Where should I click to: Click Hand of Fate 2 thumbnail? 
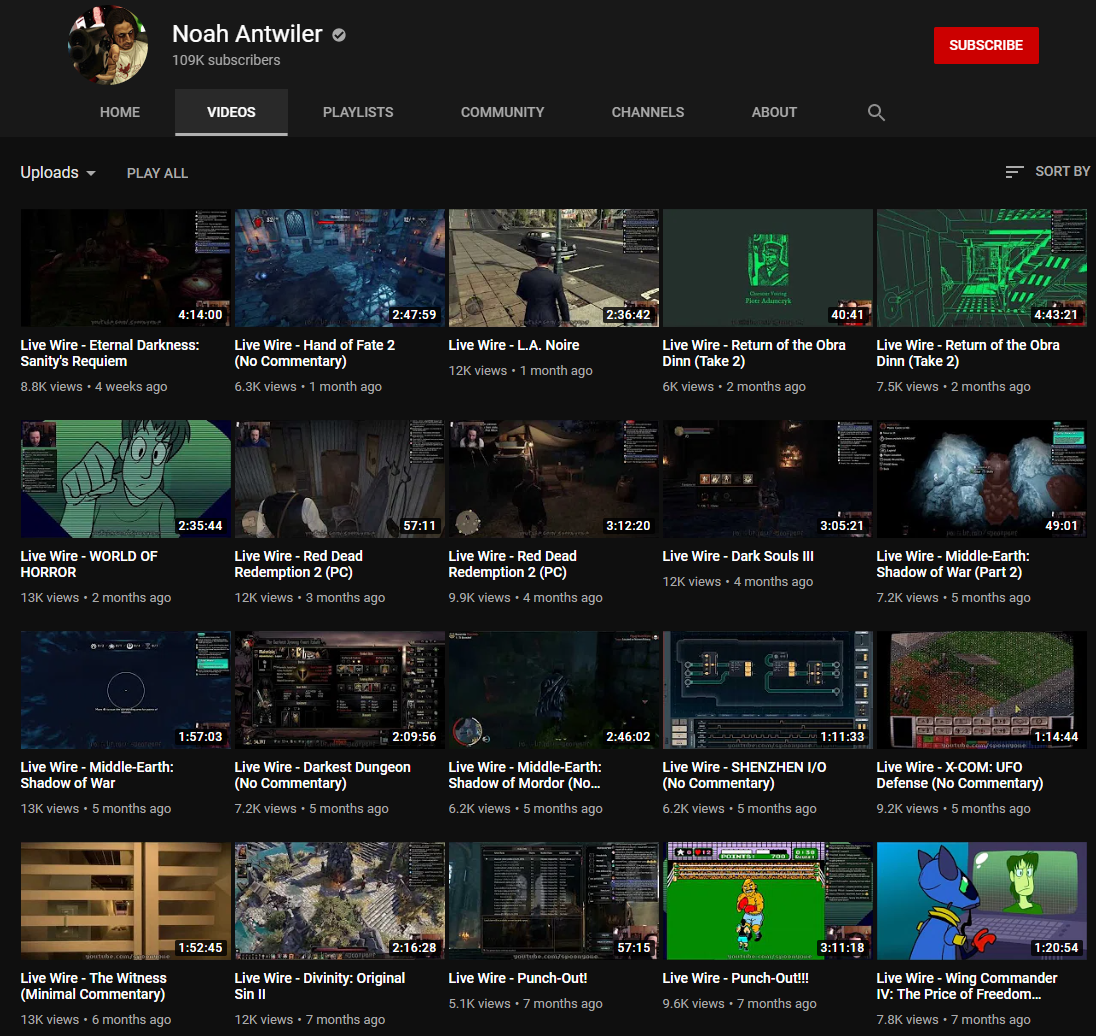click(x=340, y=268)
